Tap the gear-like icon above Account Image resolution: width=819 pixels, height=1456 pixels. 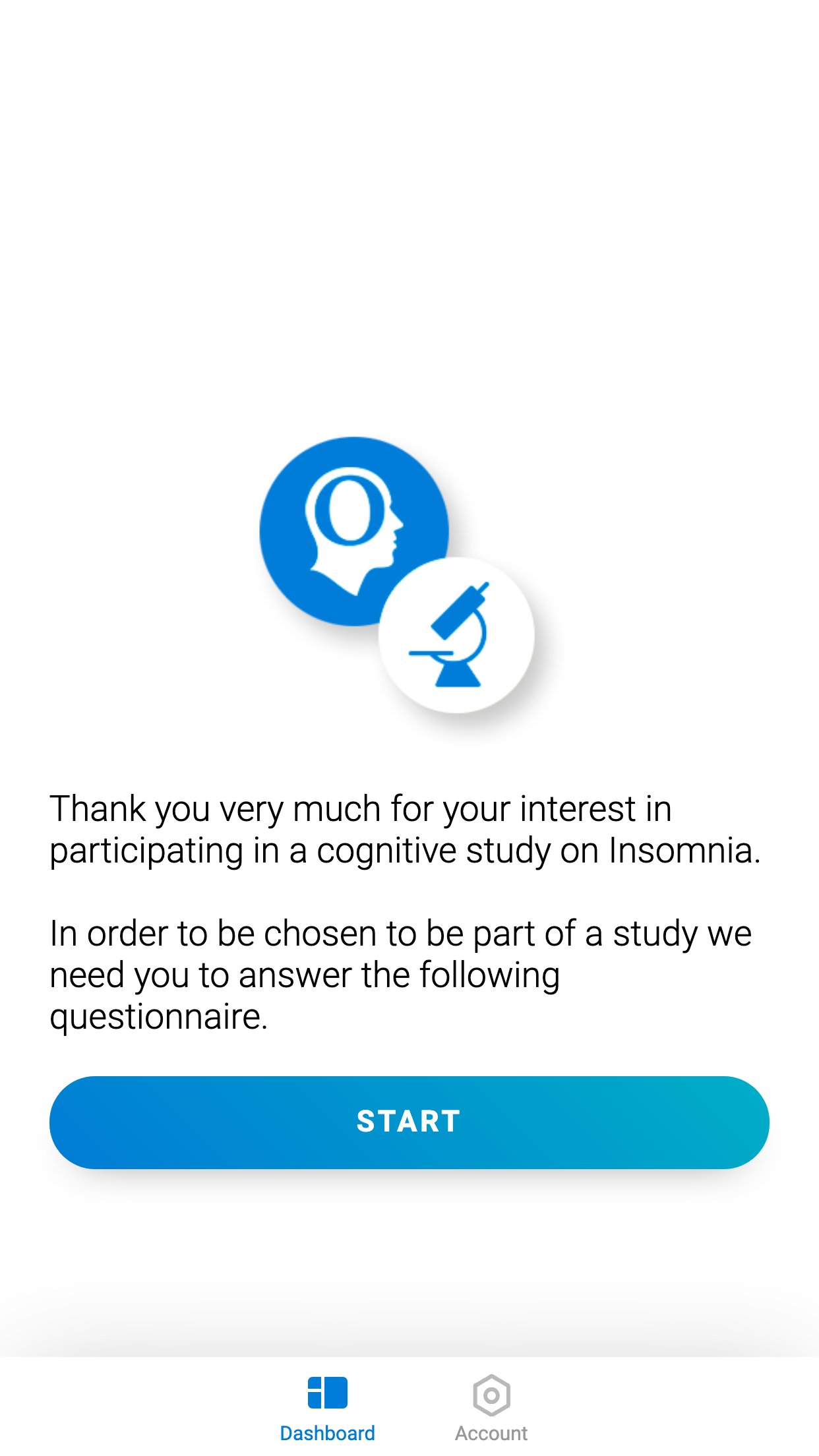tap(491, 1395)
